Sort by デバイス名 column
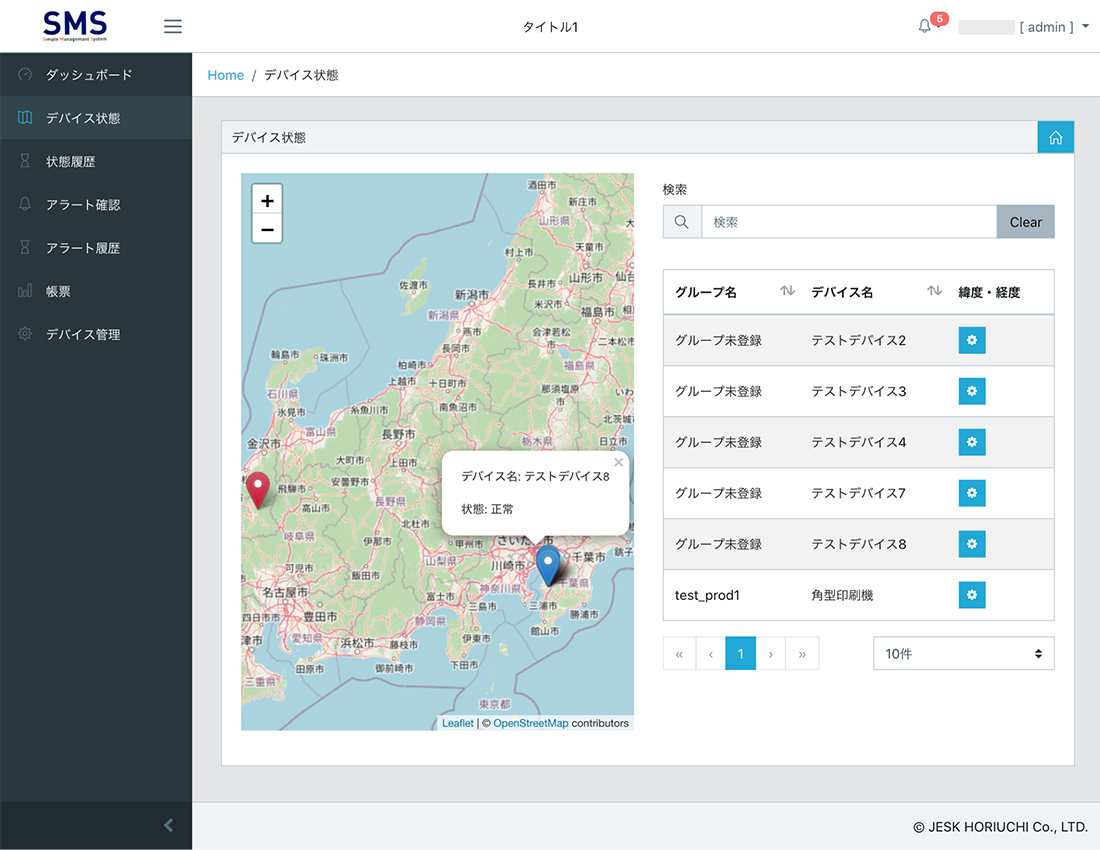 tap(874, 292)
